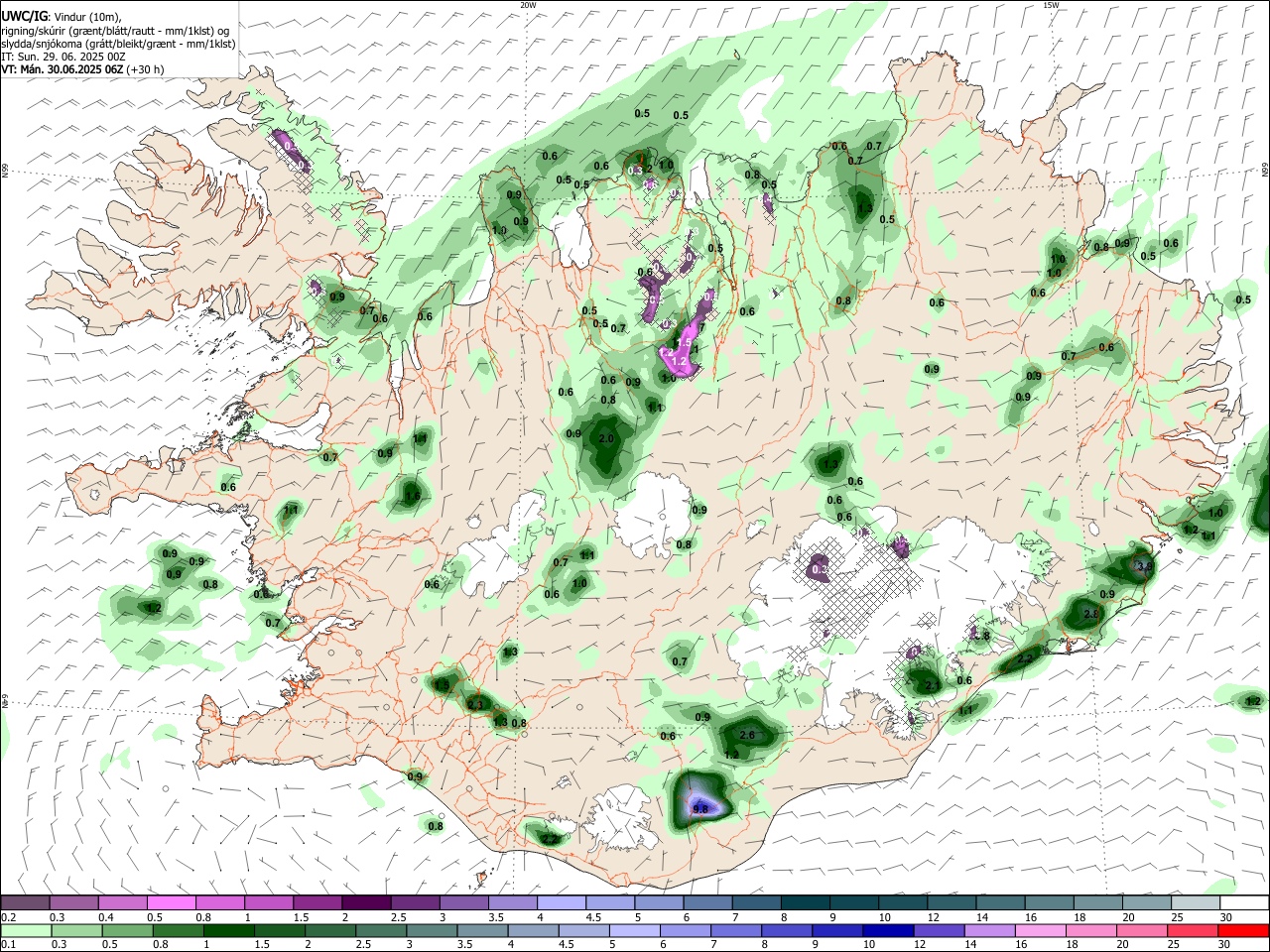Click the '20W' longitude label
Image resolution: width=1270 pixels, height=952 pixels.
point(528,5)
